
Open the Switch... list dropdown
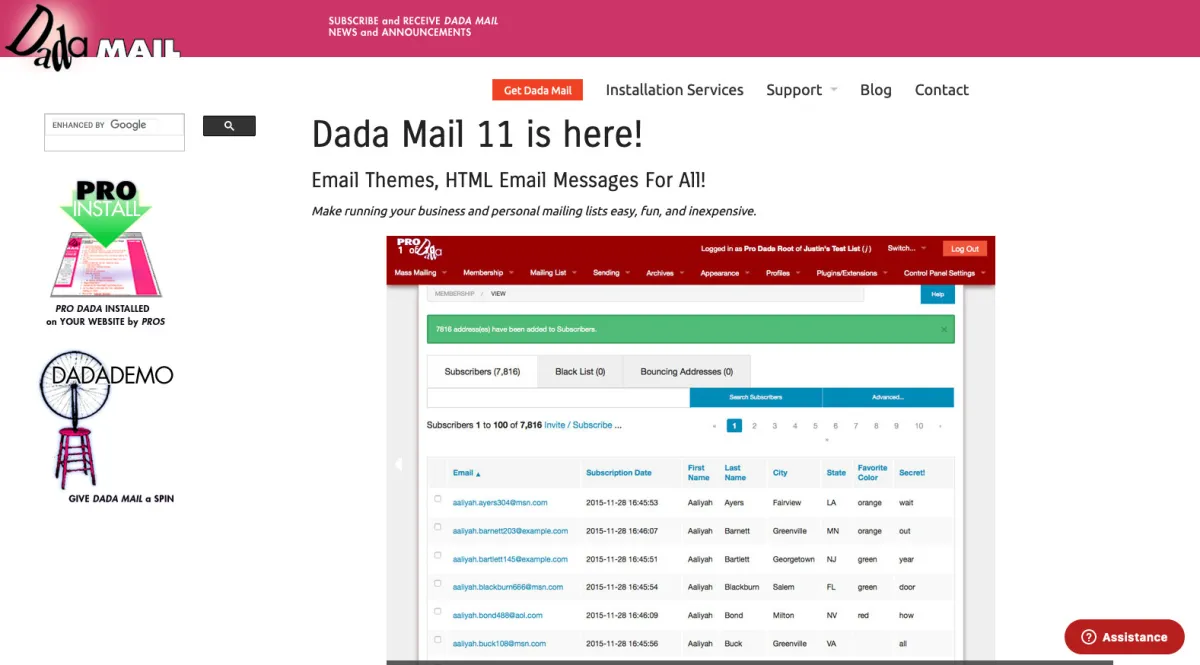tap(907, 248)
